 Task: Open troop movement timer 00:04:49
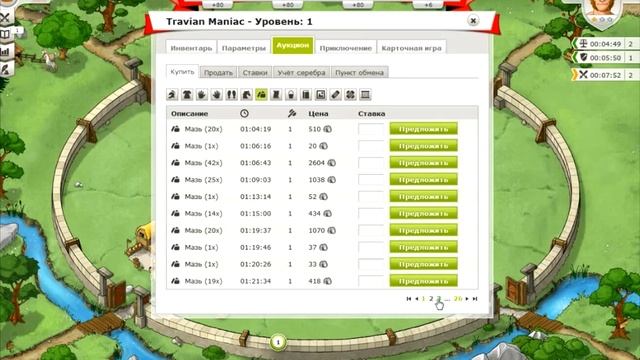pos(606,44)
